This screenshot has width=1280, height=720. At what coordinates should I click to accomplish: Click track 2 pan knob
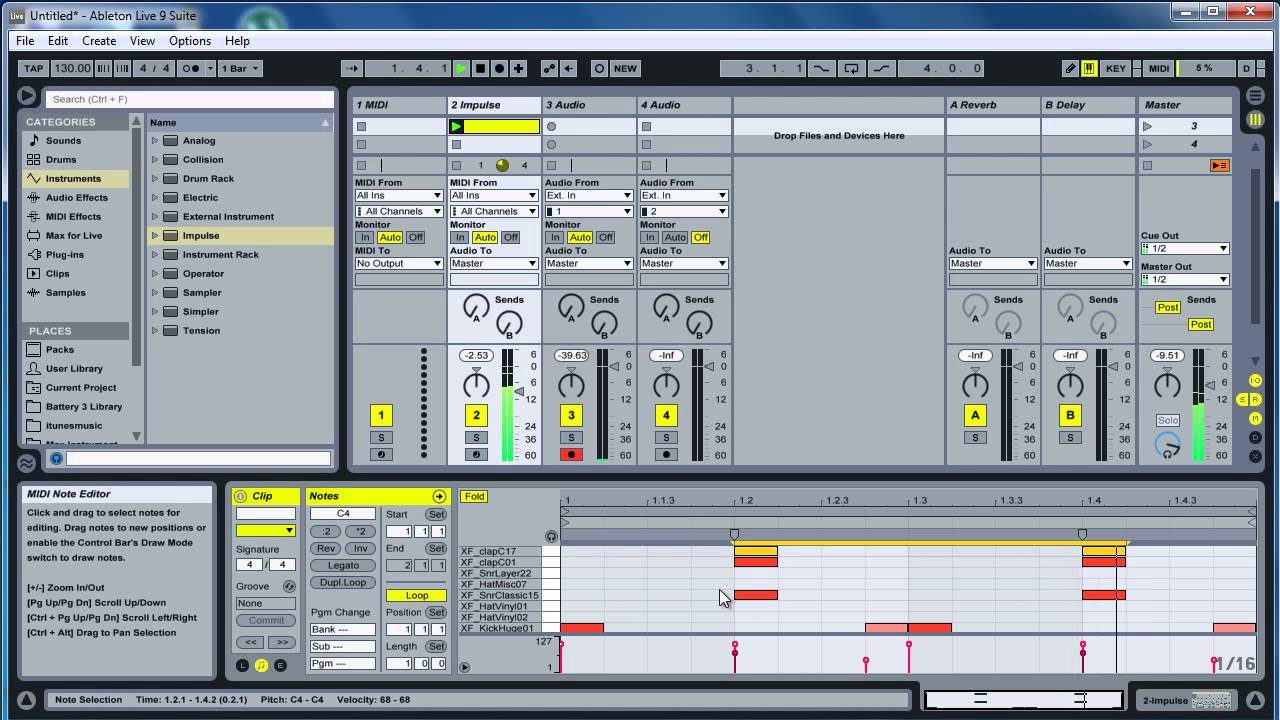point(476,385)
